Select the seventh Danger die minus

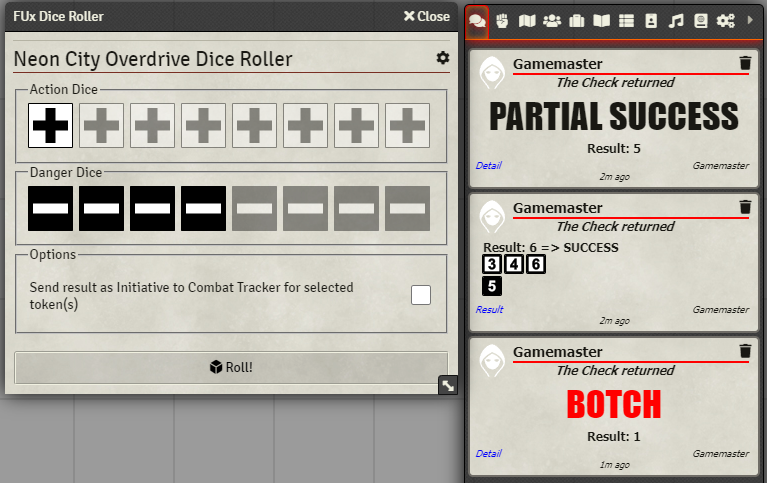(x=356, y=208)
